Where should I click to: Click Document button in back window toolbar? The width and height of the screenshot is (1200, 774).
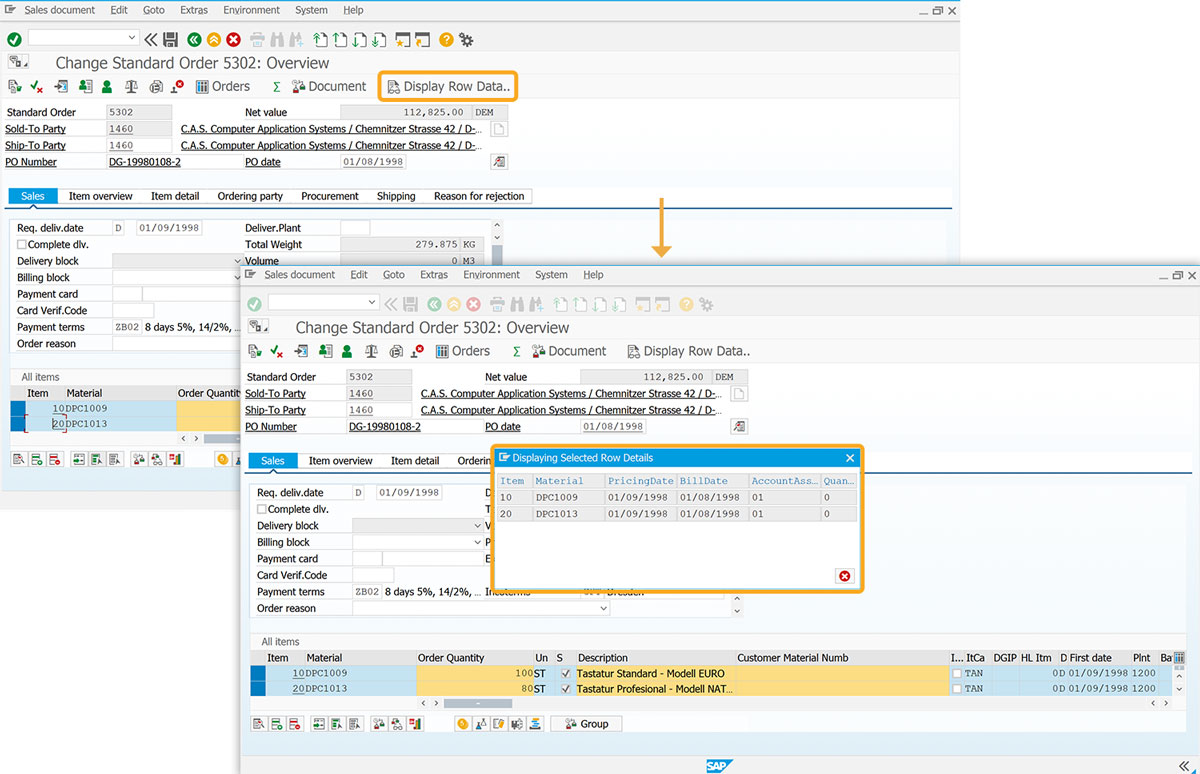pos(329,86)
